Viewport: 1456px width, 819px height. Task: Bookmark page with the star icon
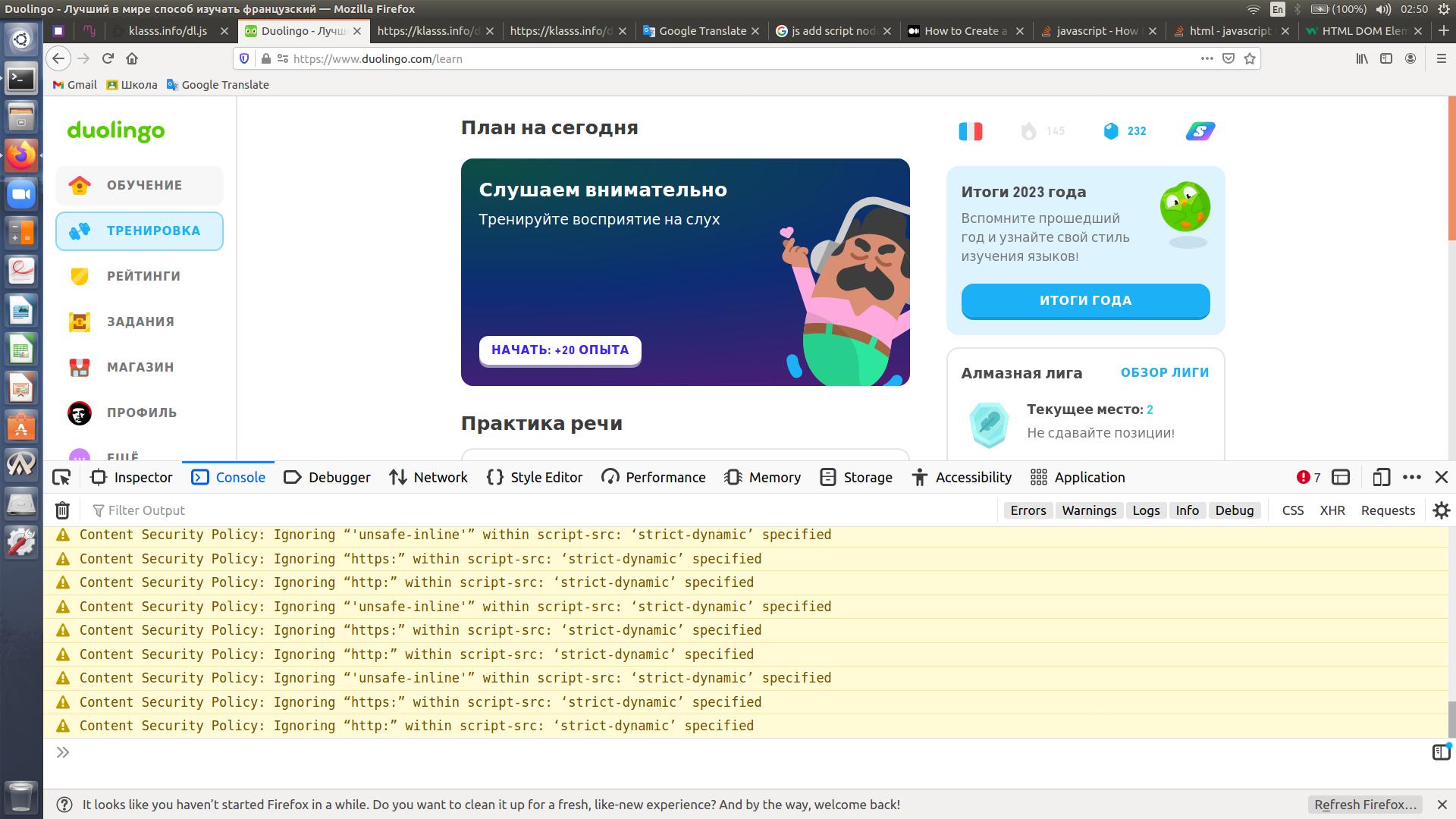[x=1250, y=58]
